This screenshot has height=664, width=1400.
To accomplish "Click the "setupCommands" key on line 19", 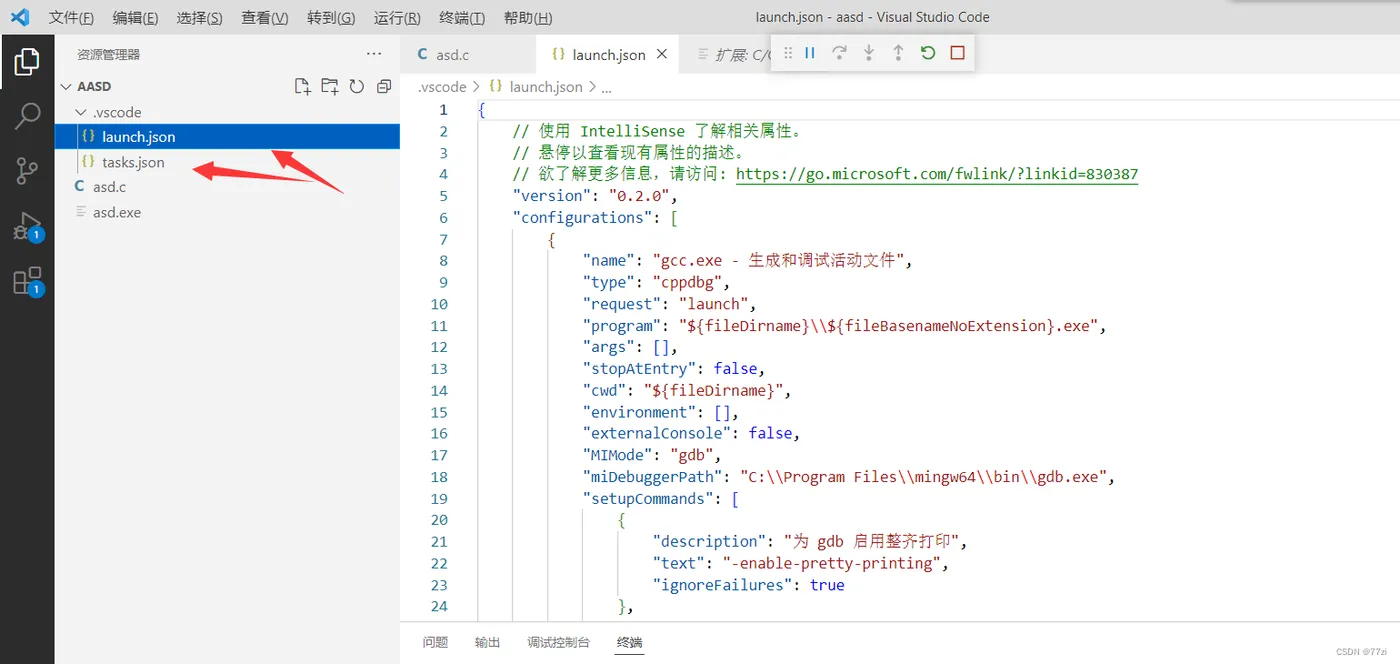I will point(648,498).
